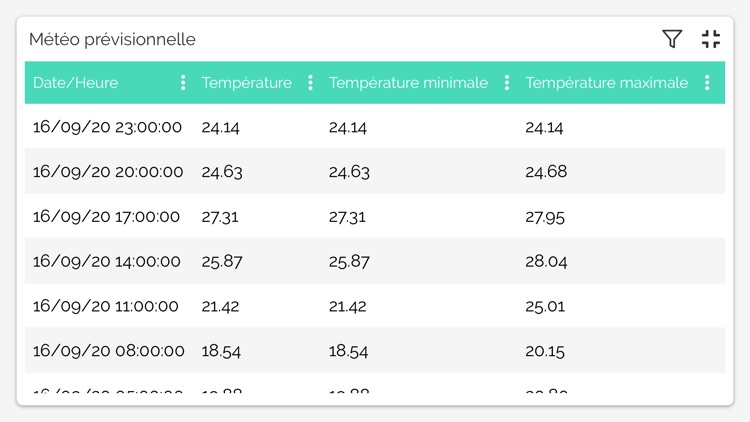The width and height of the screenshot is (750, 422).
Task: Click the 24.68 maximum temperature cell
Action: click(x=546, y=172)
